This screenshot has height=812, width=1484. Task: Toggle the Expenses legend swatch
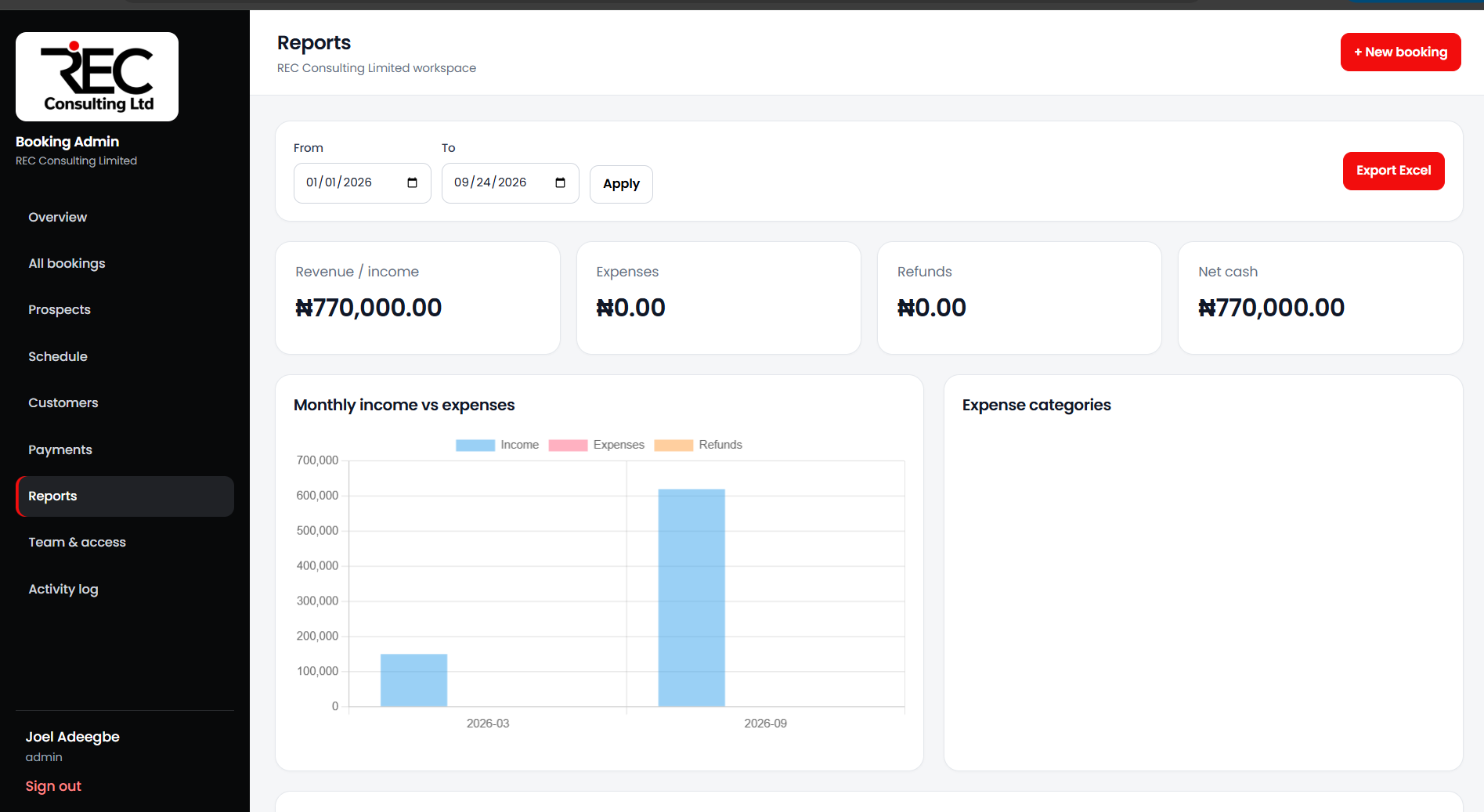568,445
